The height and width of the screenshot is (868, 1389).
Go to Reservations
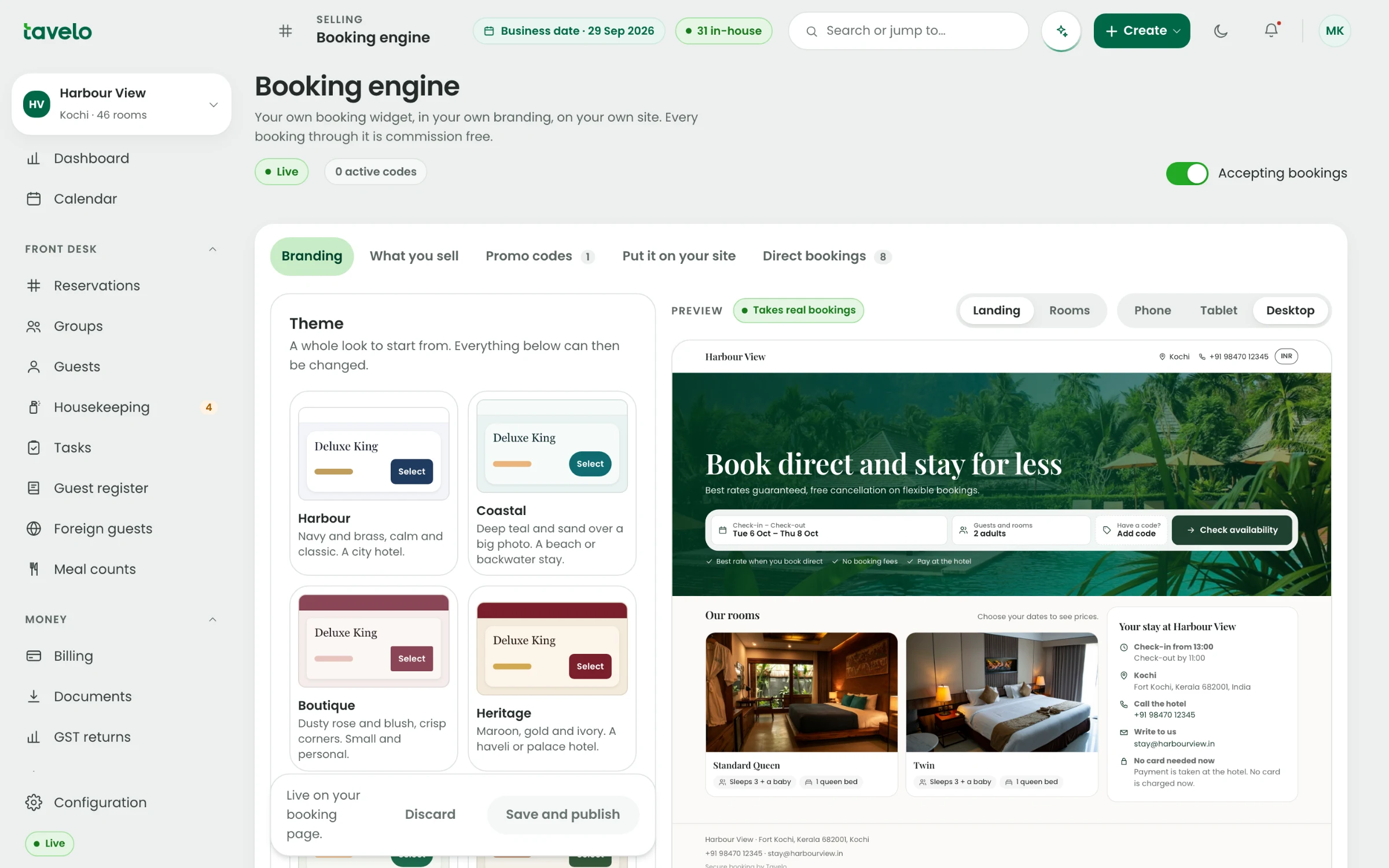point(122,285)
